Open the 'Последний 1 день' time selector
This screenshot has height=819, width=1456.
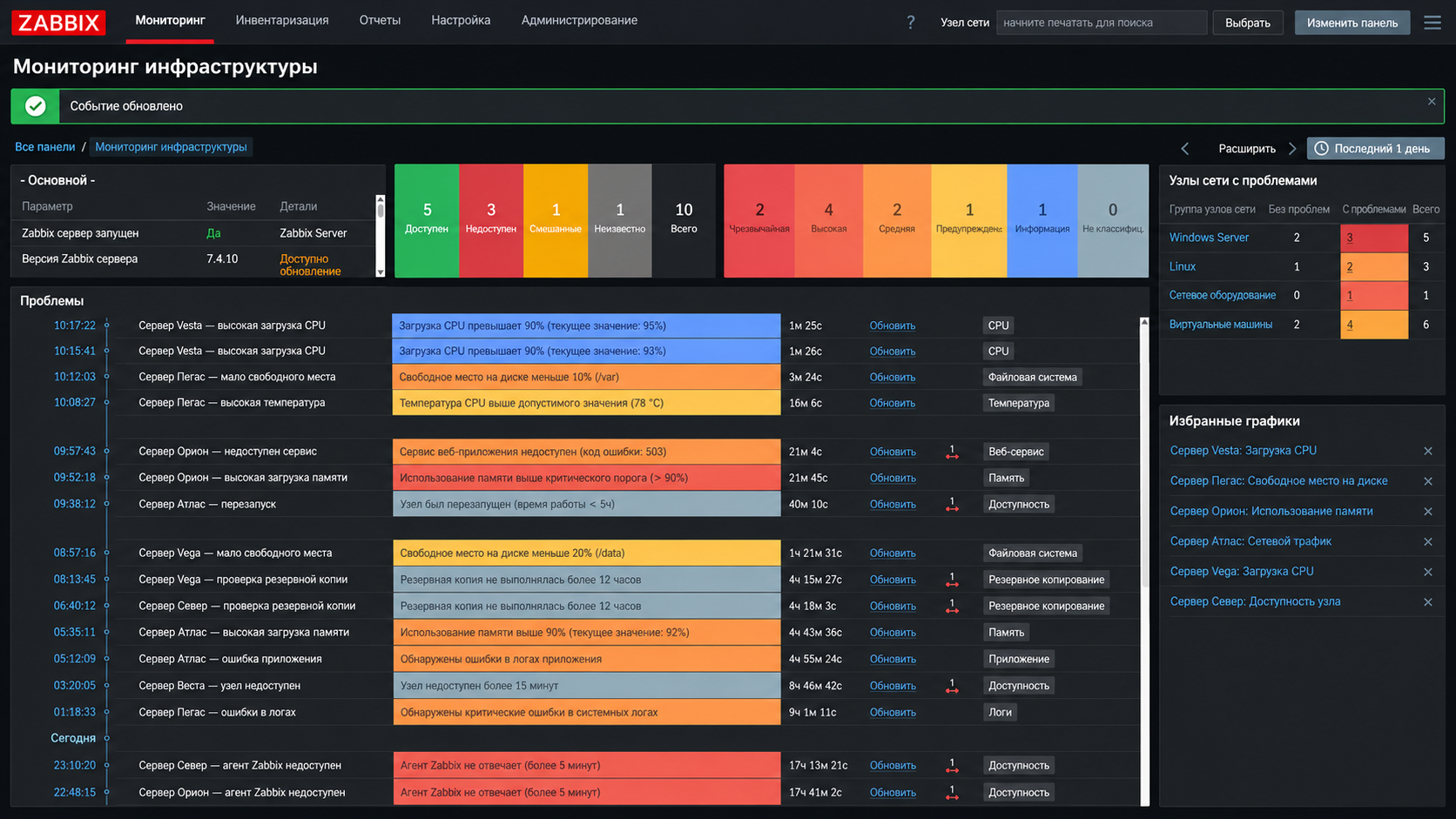point(1375,149)
